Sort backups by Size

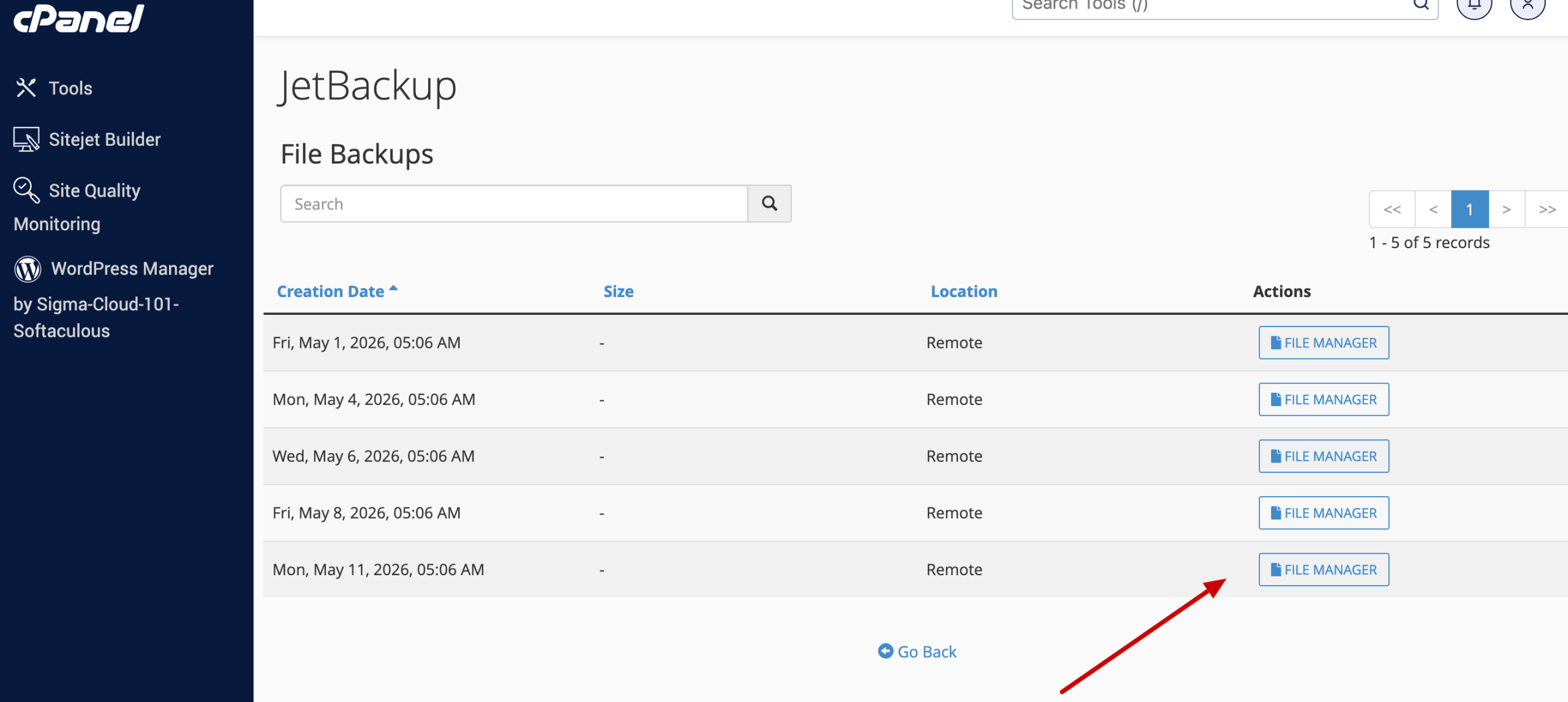tap(619, 292)
